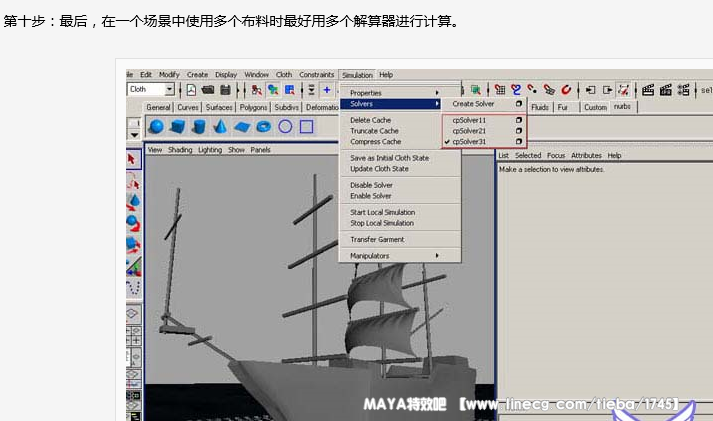Click the NURBS circle shelf icon
This screenshot has width=713, height=421.
pos(285,127)
